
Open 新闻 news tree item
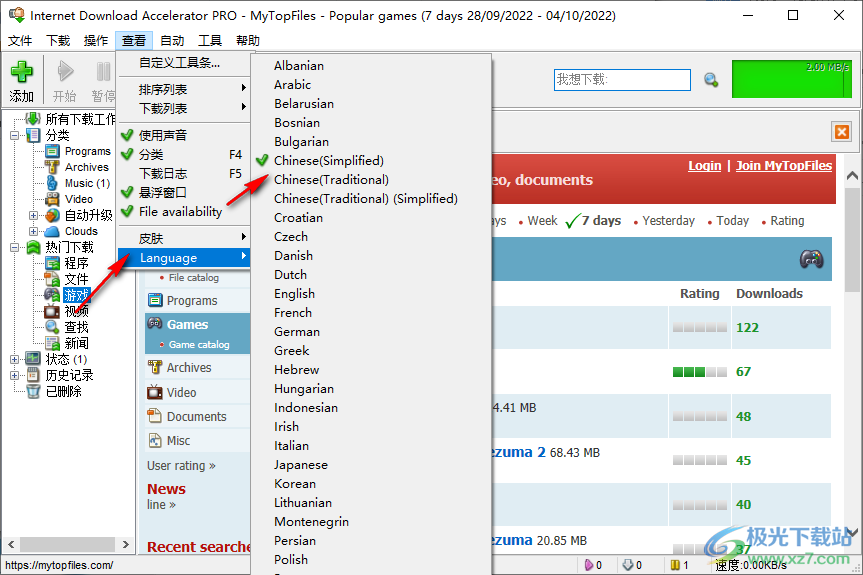coord(76,343)
